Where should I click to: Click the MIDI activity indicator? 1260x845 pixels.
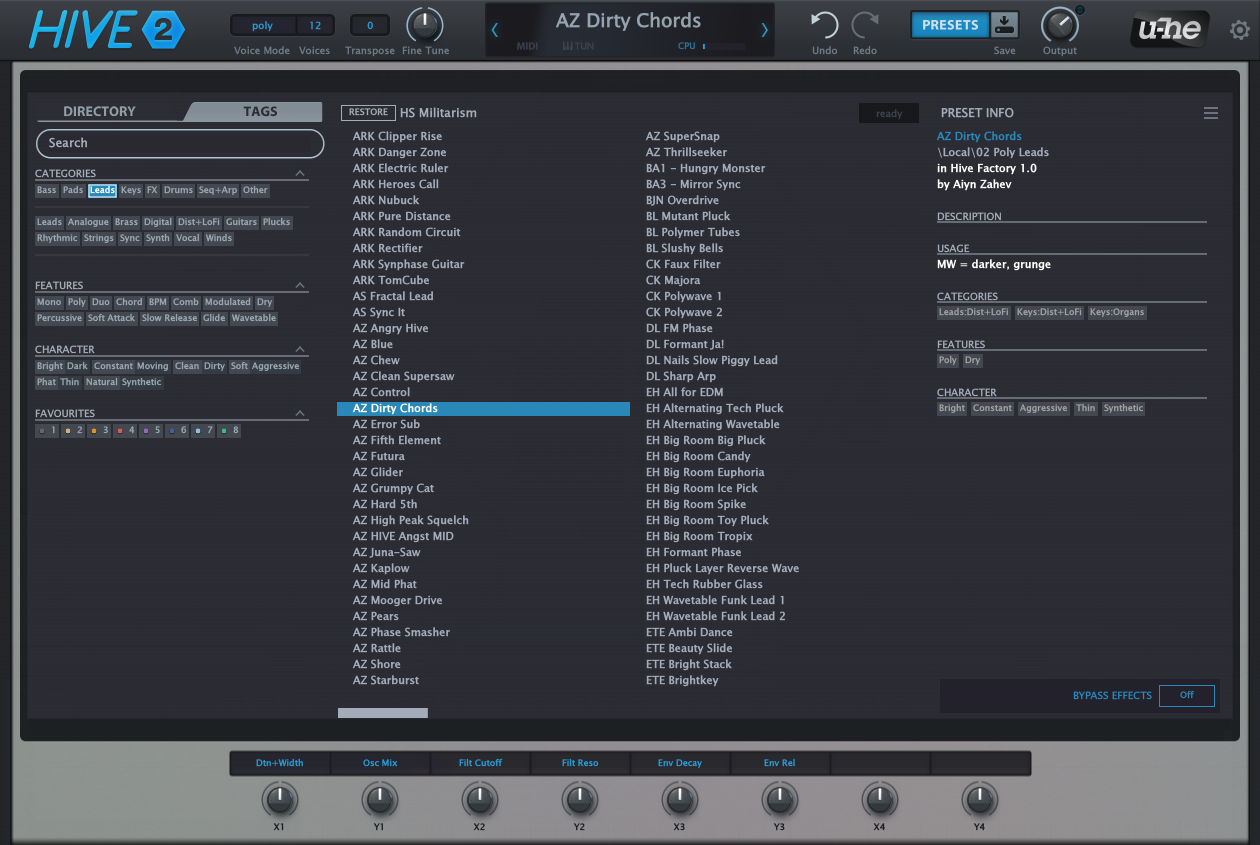coord(527,46)
